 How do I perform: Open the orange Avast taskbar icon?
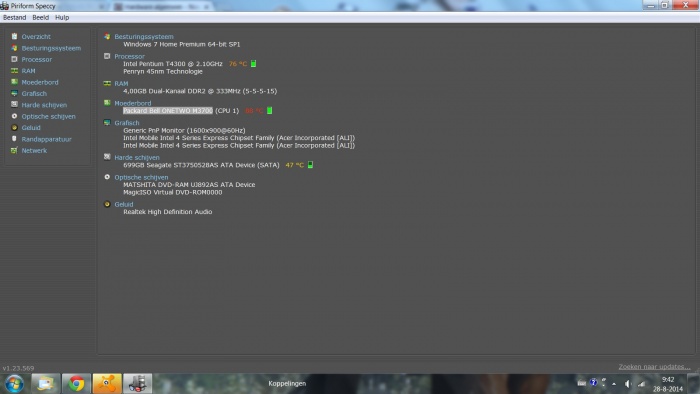[x=107, y=384]
